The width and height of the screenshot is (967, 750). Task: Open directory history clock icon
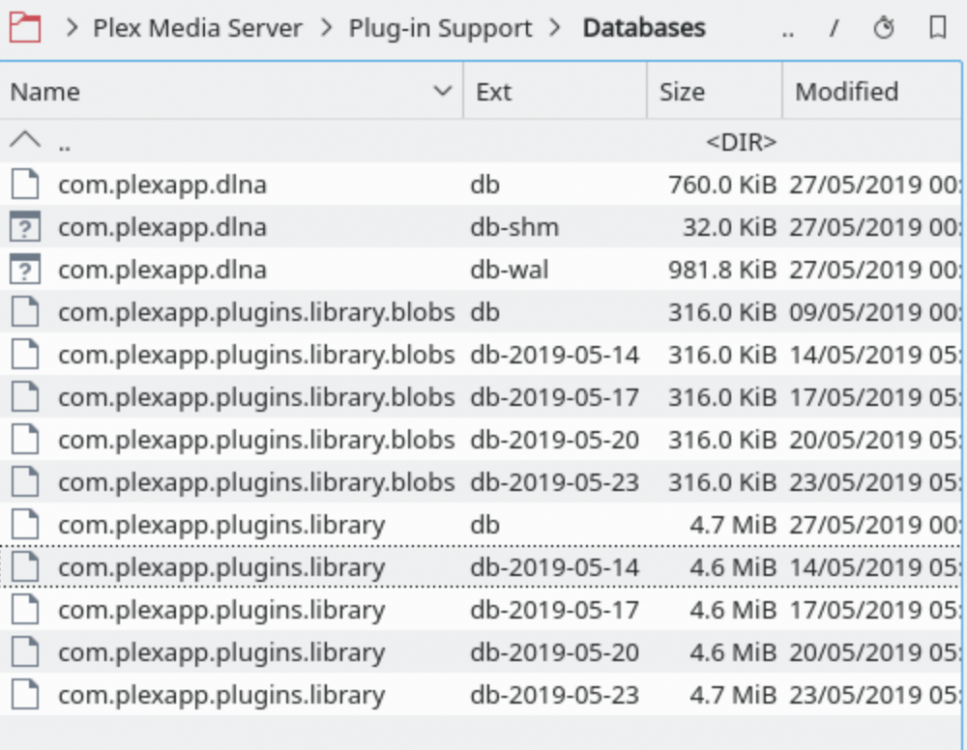(884, 28)
